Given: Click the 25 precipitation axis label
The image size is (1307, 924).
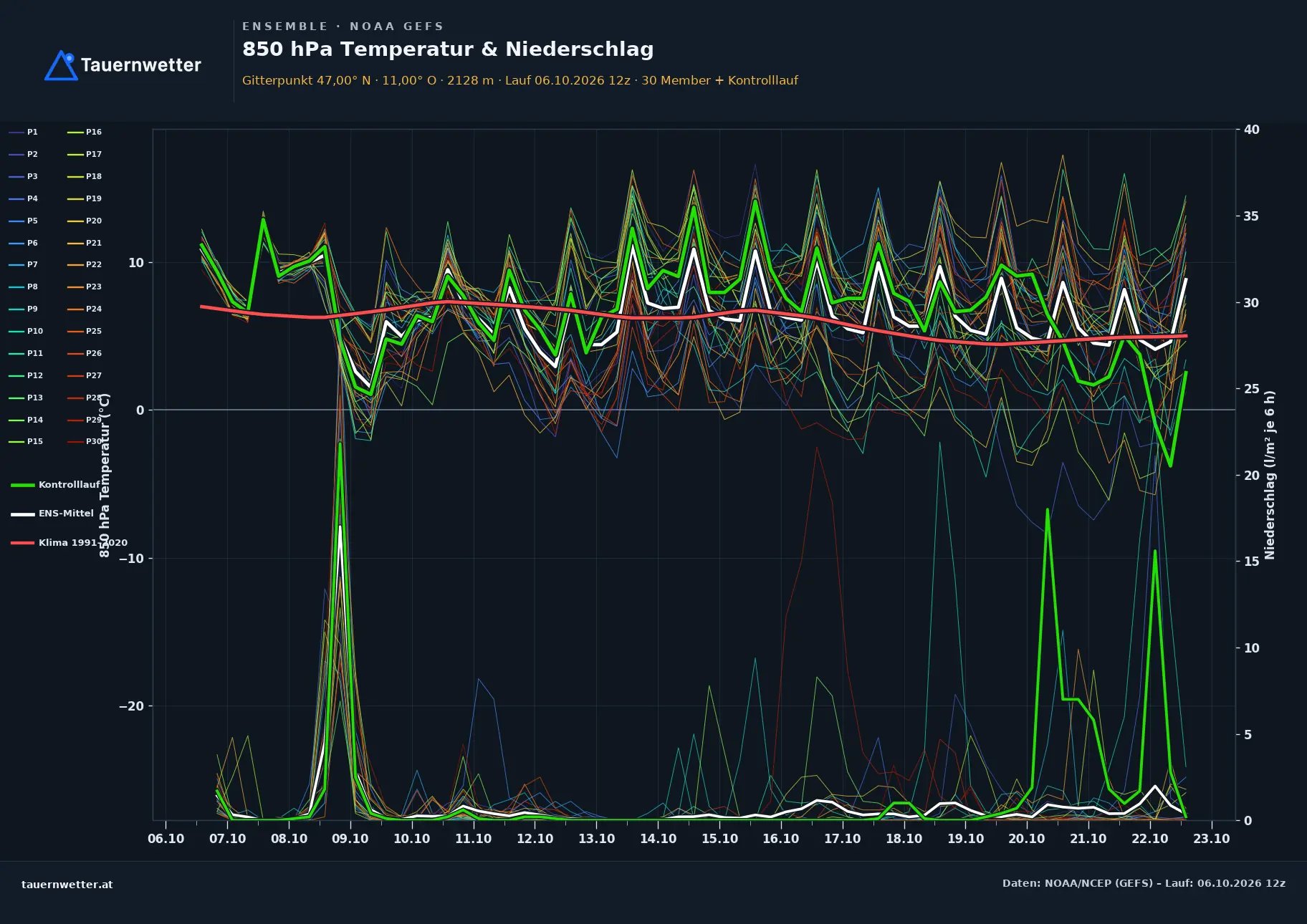Looking at the screenshot, I should 1252,389.
